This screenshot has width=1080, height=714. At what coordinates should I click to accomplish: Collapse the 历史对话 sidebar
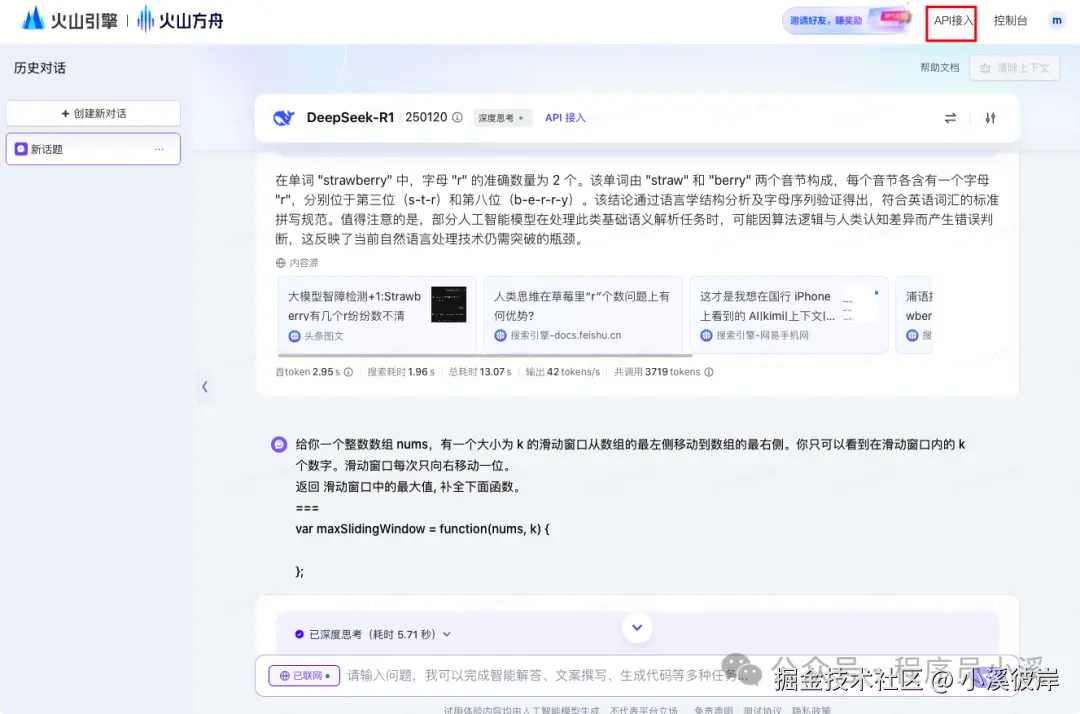(205, 386)
